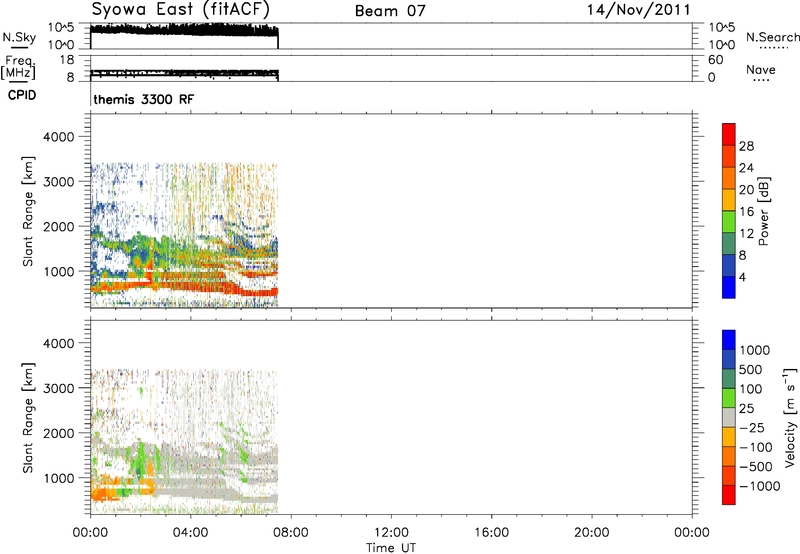Image resolution: width=800 pixels, height=554 pixels.
Task: Pick the gray Velocity segment between -25 and 25
Action: point(729,417)
